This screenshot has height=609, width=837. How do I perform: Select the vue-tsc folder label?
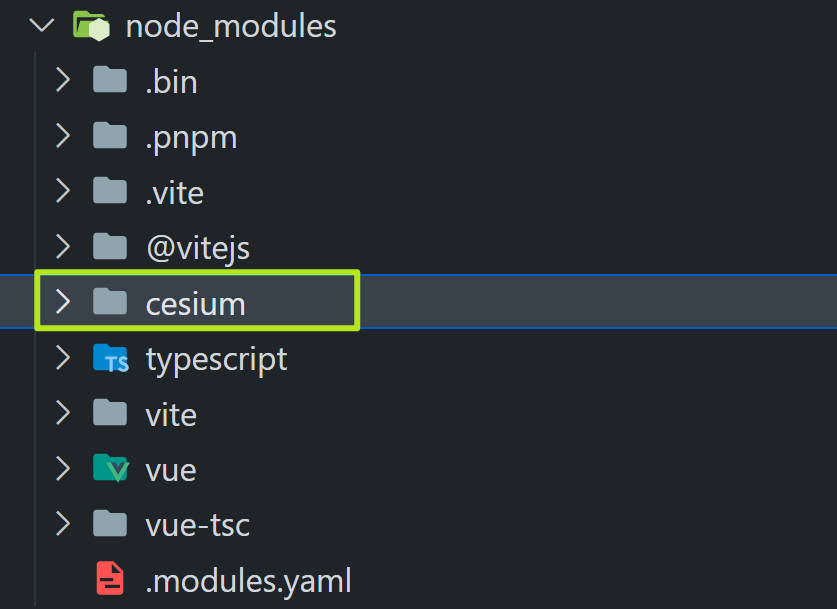tap(198, 525)
